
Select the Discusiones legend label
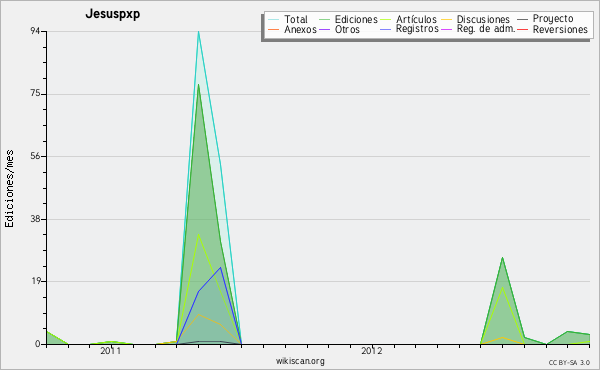483,19
